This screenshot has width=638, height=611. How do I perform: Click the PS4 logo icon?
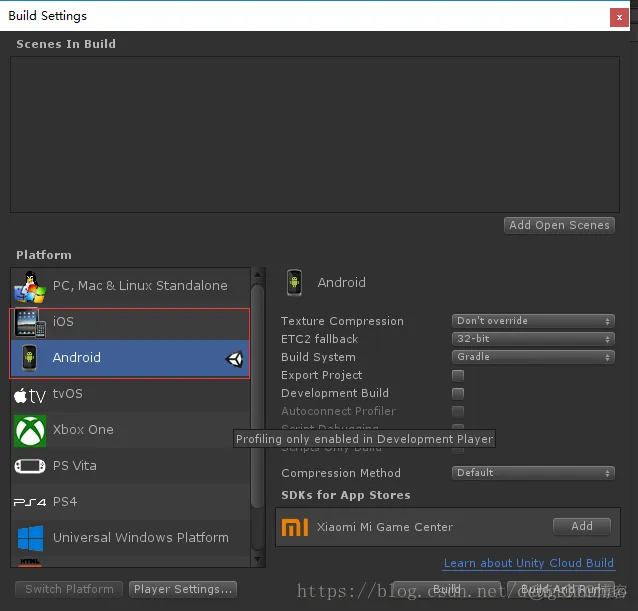coord(30,503)
